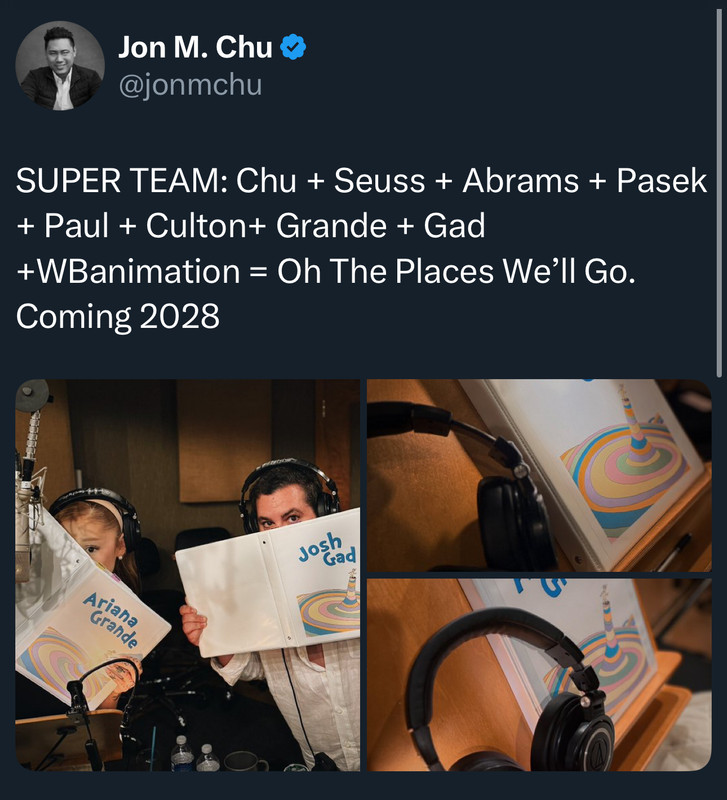This screenshot has height=800, width=727.
Task: Click the 'Ariana Grande' label on the binder
Action: point(113,618)
